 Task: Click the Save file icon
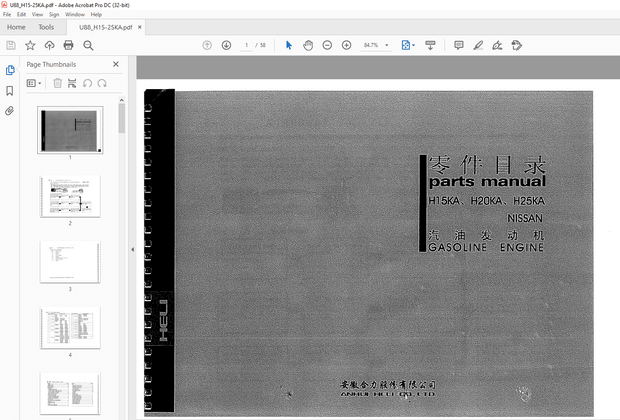11,45
